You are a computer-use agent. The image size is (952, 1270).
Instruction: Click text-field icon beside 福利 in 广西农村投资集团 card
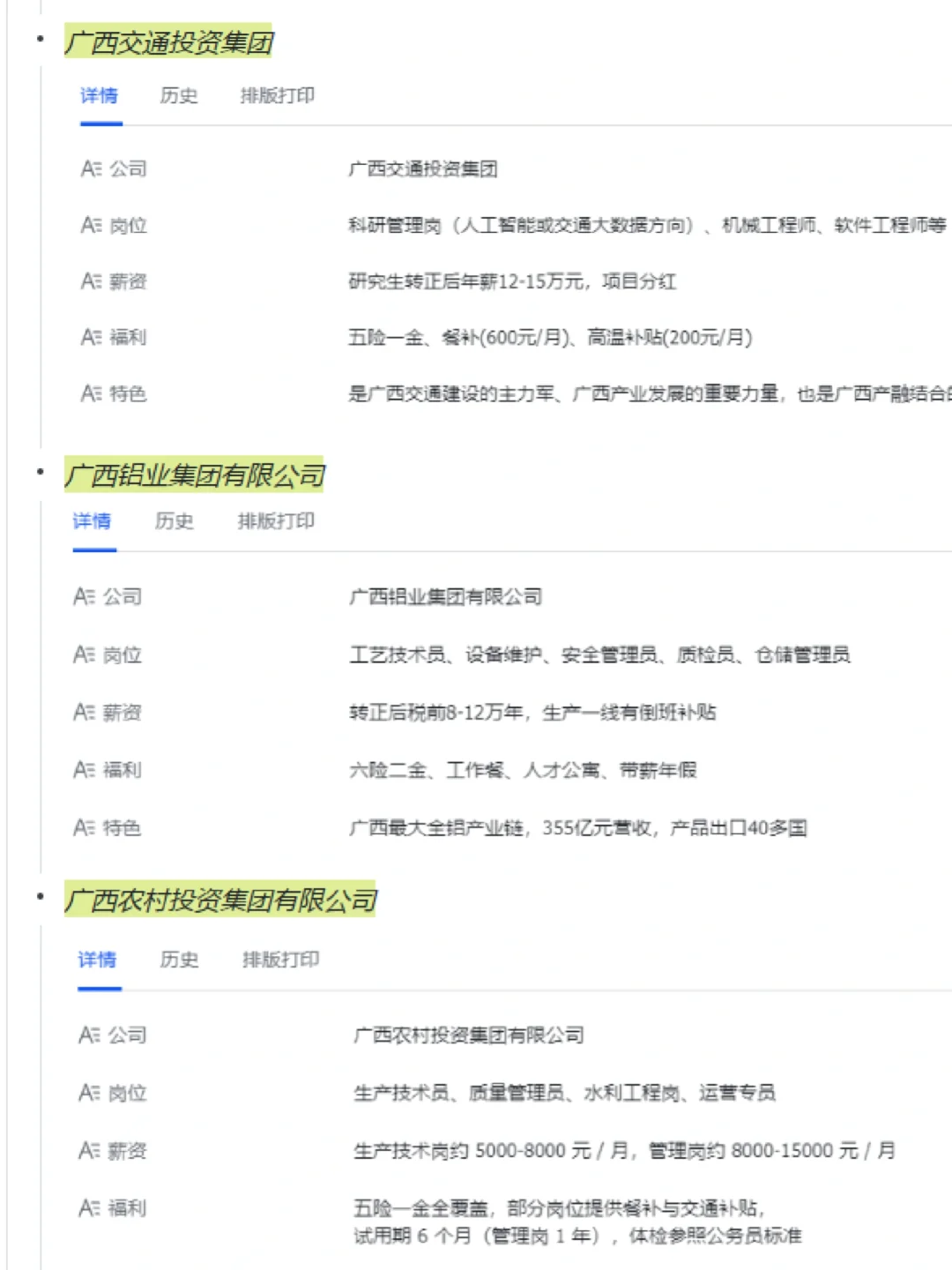90,1207
